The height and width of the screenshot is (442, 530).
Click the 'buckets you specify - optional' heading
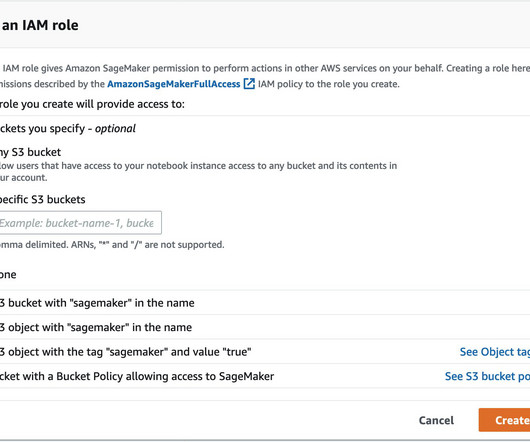tap(68, 128)
